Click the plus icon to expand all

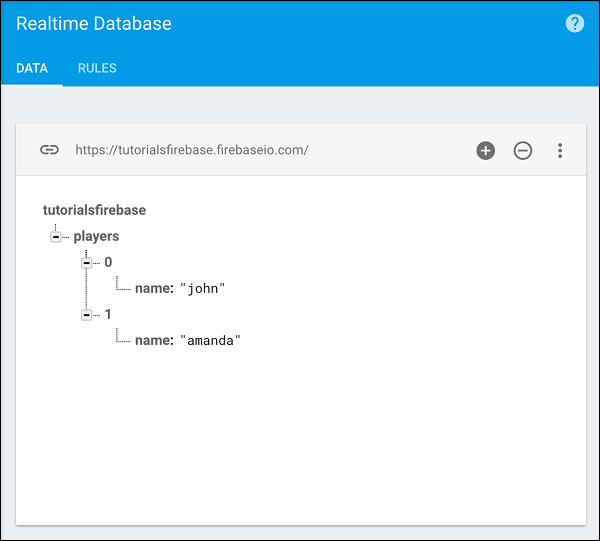pyautogui.click(x=485, y=151)
